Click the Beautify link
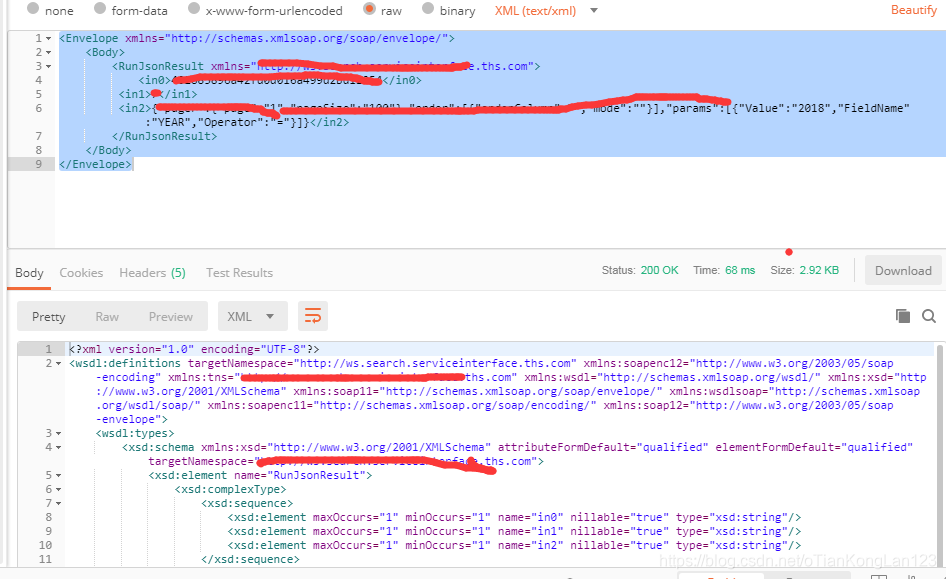946x579 pixels. click(913, 10)
